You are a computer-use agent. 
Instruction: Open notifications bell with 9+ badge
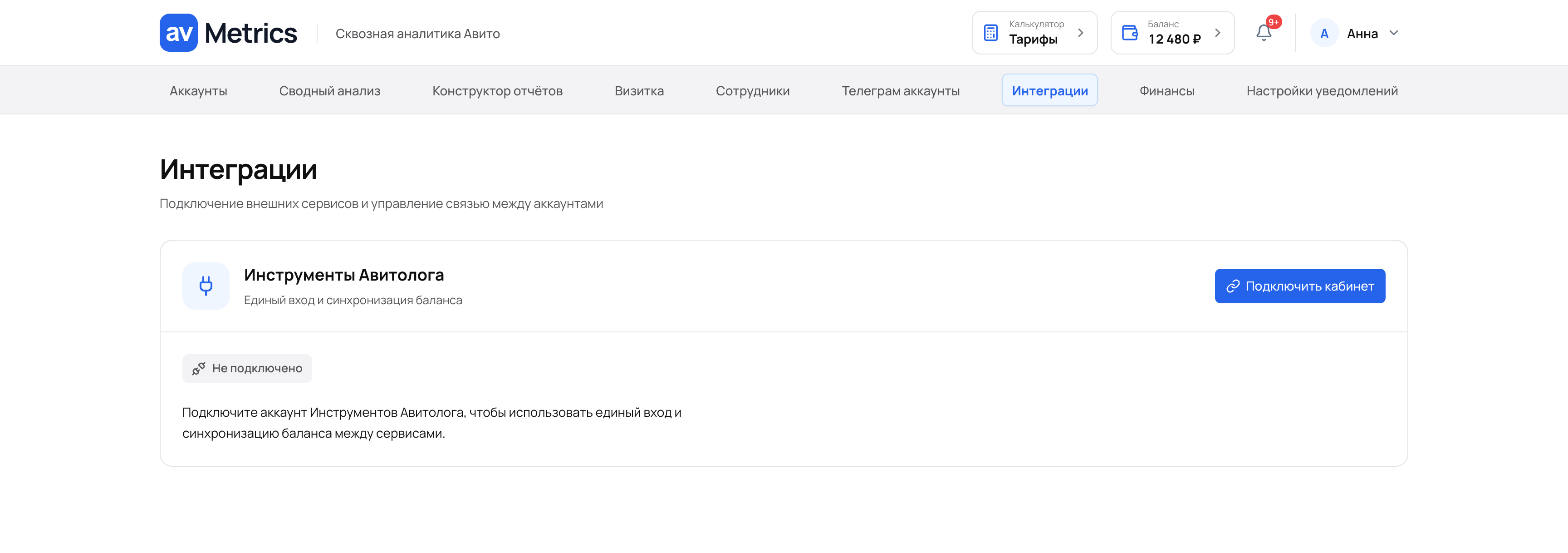(x=1264, y=32)
